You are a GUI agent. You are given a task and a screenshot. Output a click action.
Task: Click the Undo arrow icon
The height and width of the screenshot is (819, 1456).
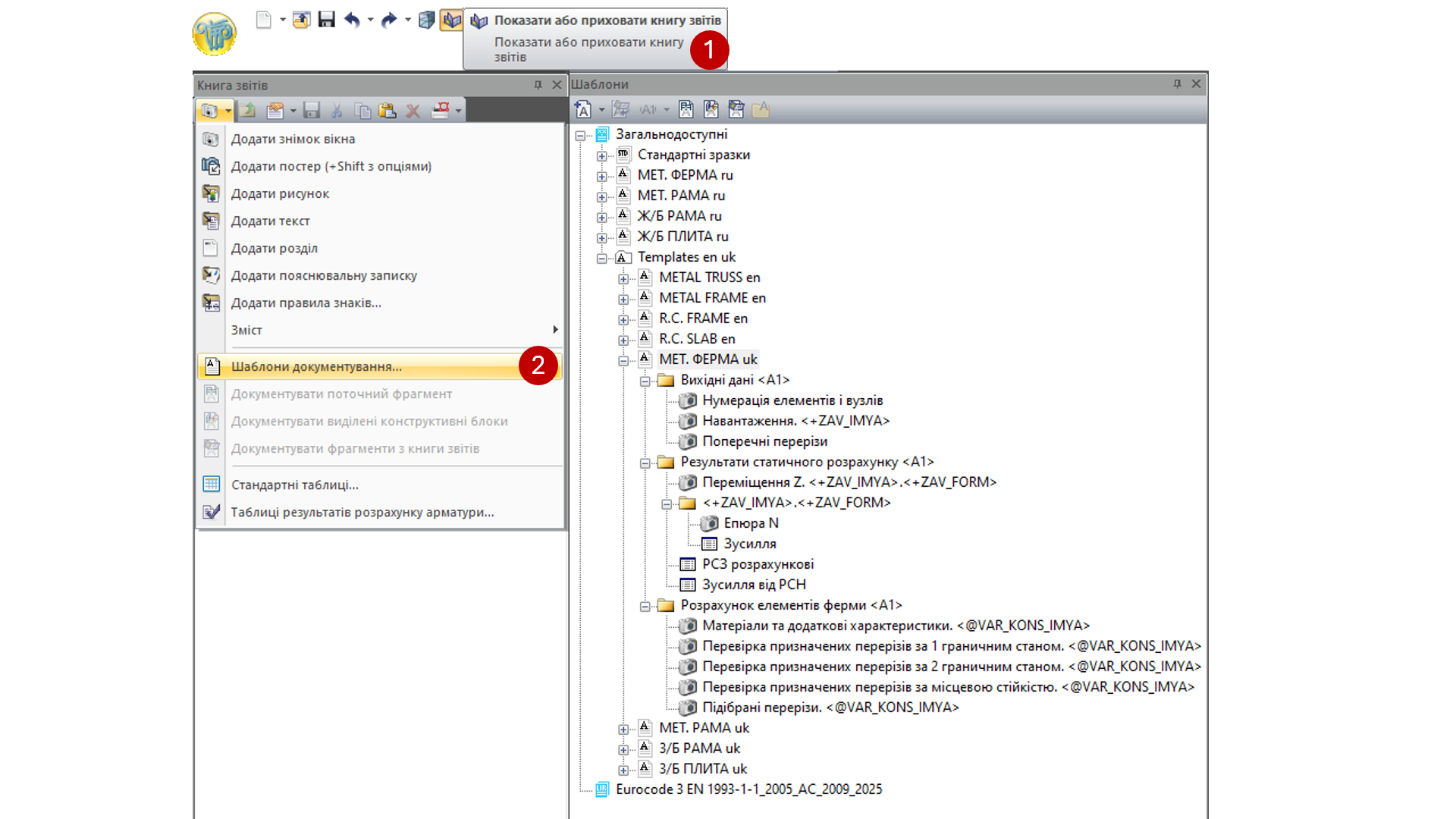pyautogui.click(x=352, y=20)
